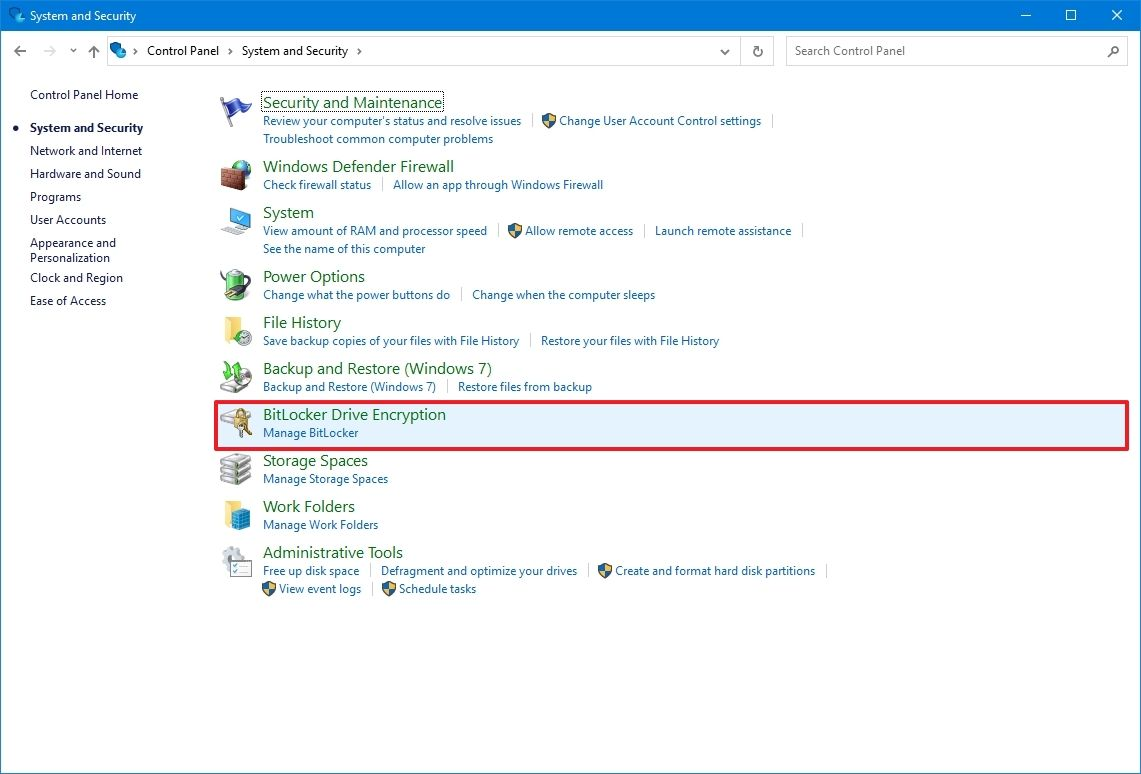The image size is (1141, 774).
Task: Click Restore files from backup
Action: click(525, 387)
